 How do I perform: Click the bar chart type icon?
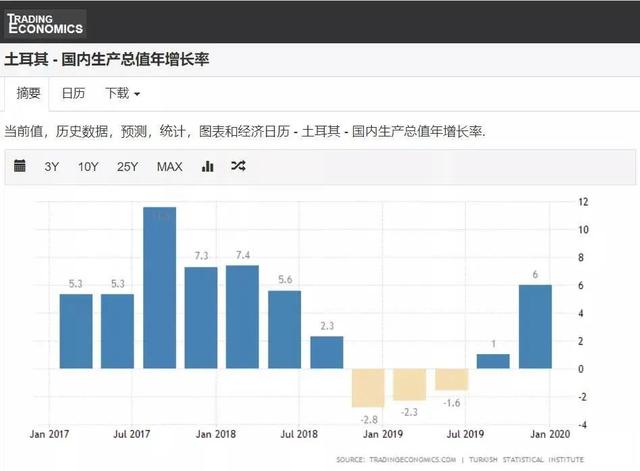click(x=208, y=166)
